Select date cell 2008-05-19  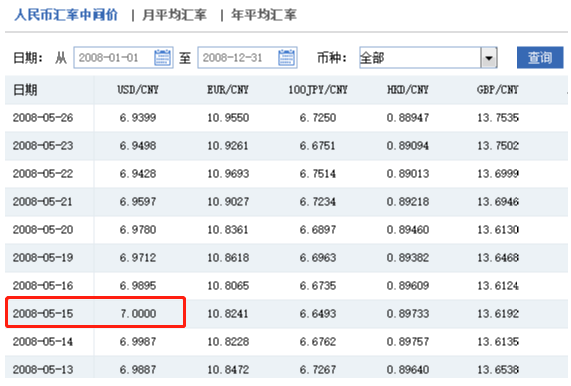[43, 258]
